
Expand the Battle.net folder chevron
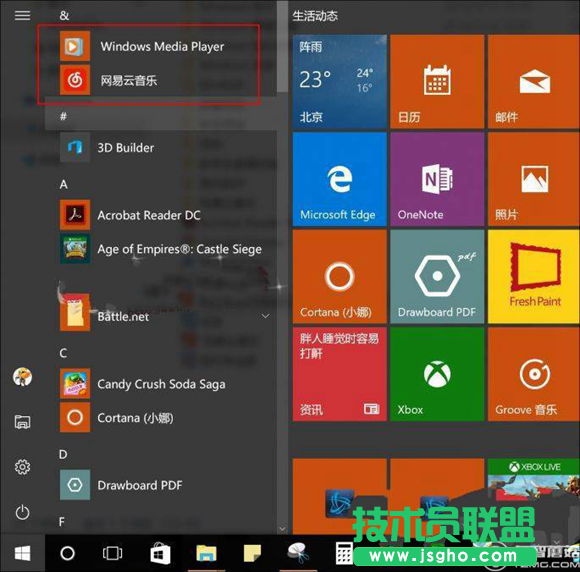point(265,316)
